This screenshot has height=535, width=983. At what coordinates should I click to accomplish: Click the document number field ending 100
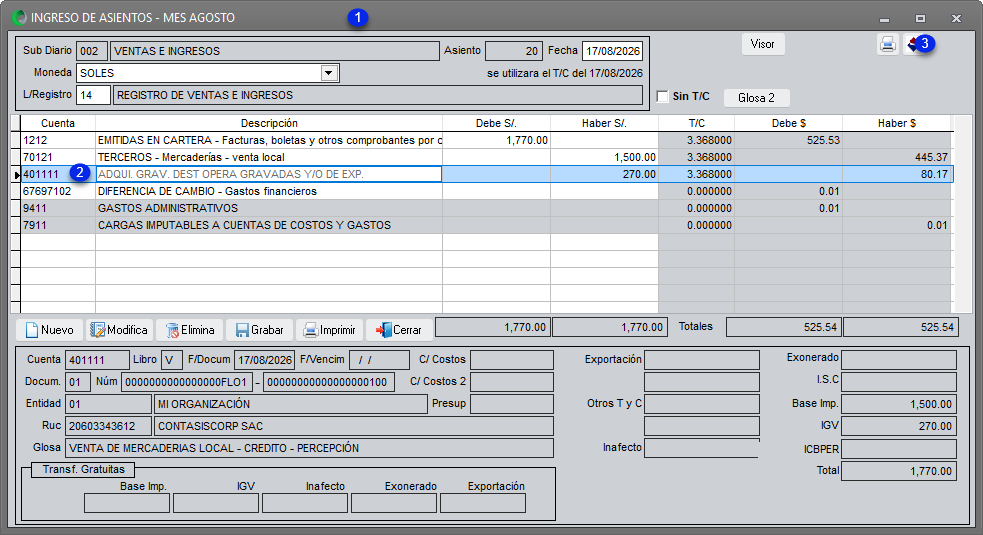[329, 381]
